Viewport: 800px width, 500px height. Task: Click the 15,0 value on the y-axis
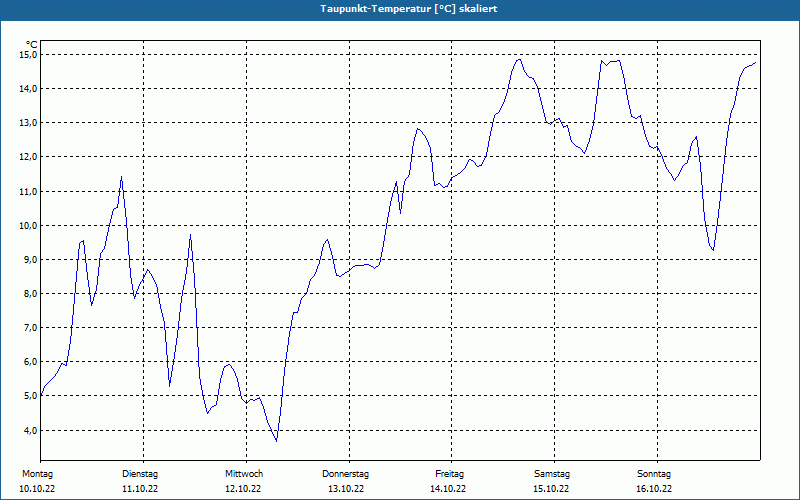coord(29,55)
